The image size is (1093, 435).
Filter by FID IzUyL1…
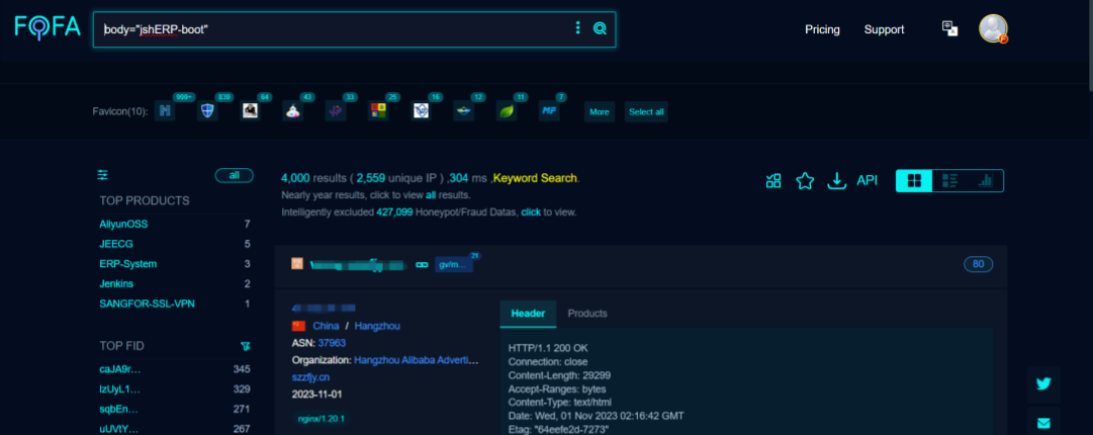pos(119,389)
